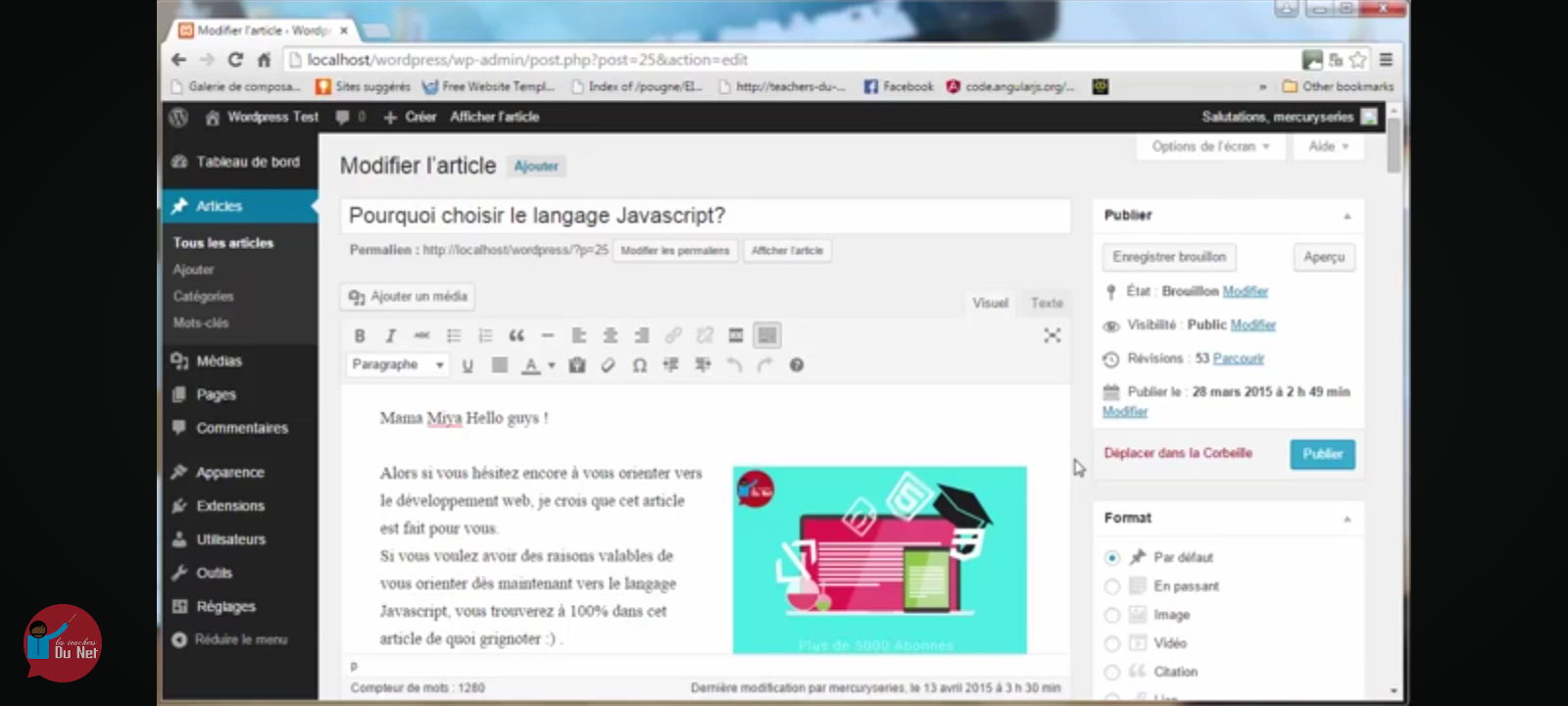This screenshot has height=706, width=1568.
Task: Switch to the Texte editor tab
Action: pos(1046,303)
